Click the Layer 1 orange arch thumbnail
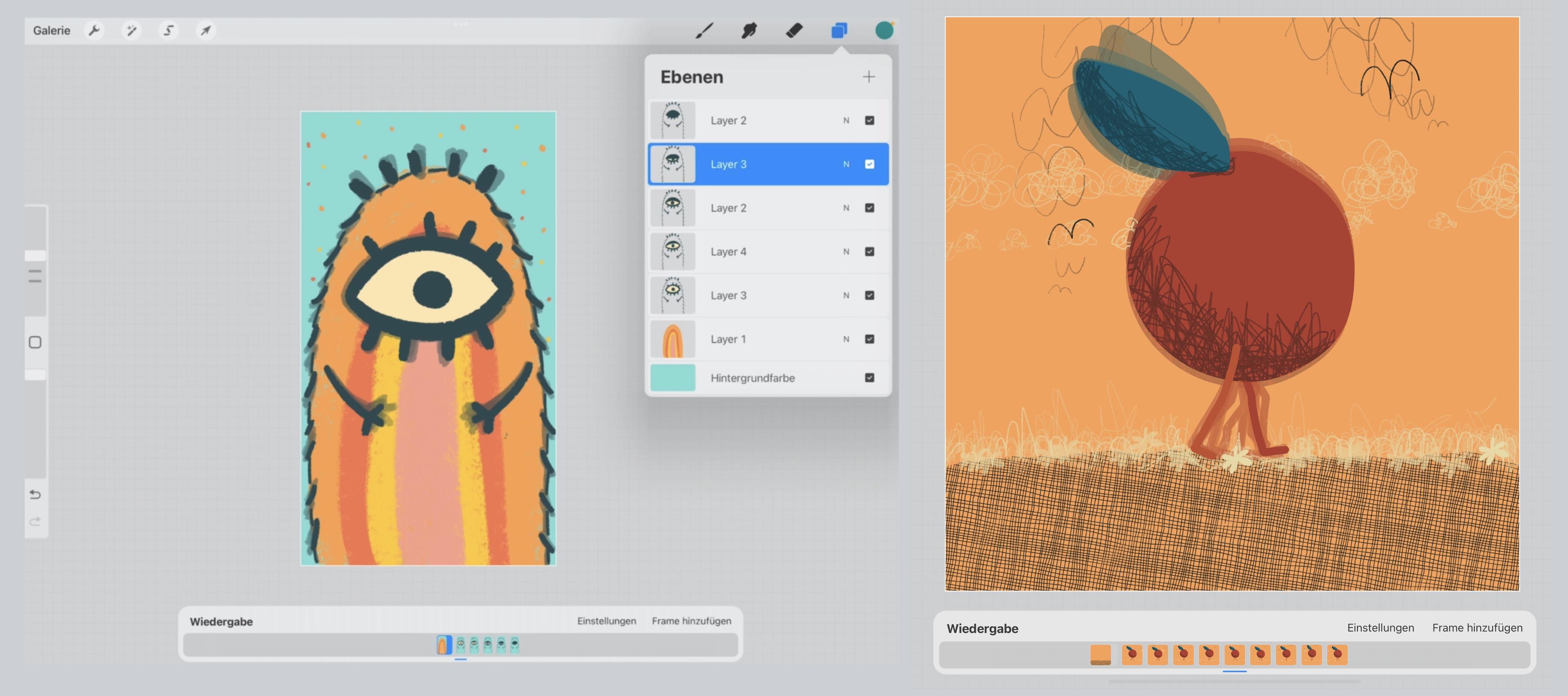This screenshot has height=696, width=1568. click(673, 340)
